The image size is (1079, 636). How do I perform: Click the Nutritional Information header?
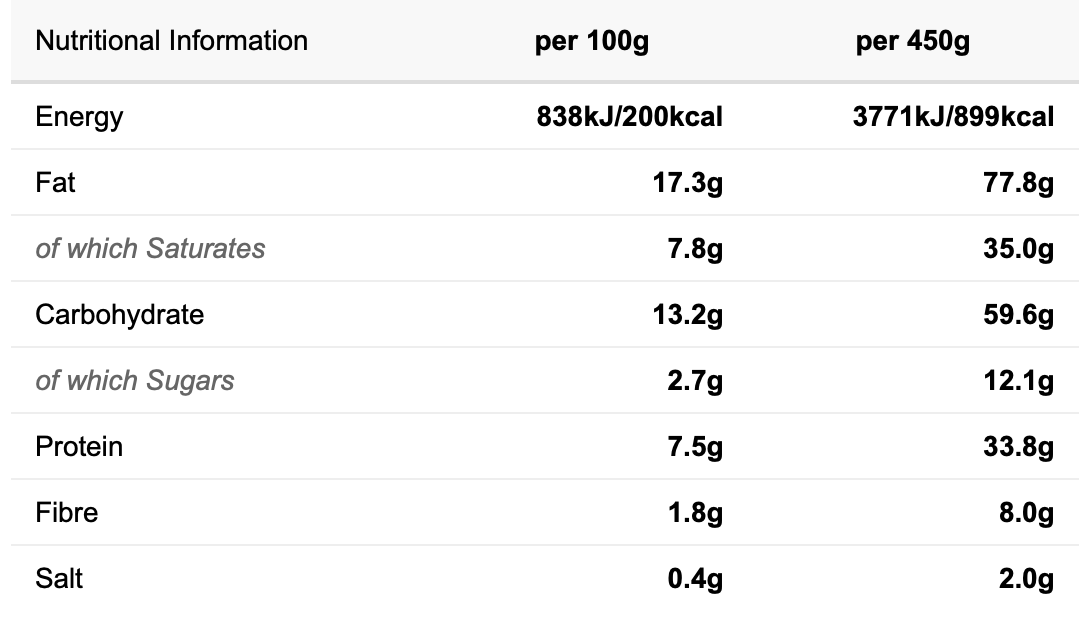pos(171,41)
